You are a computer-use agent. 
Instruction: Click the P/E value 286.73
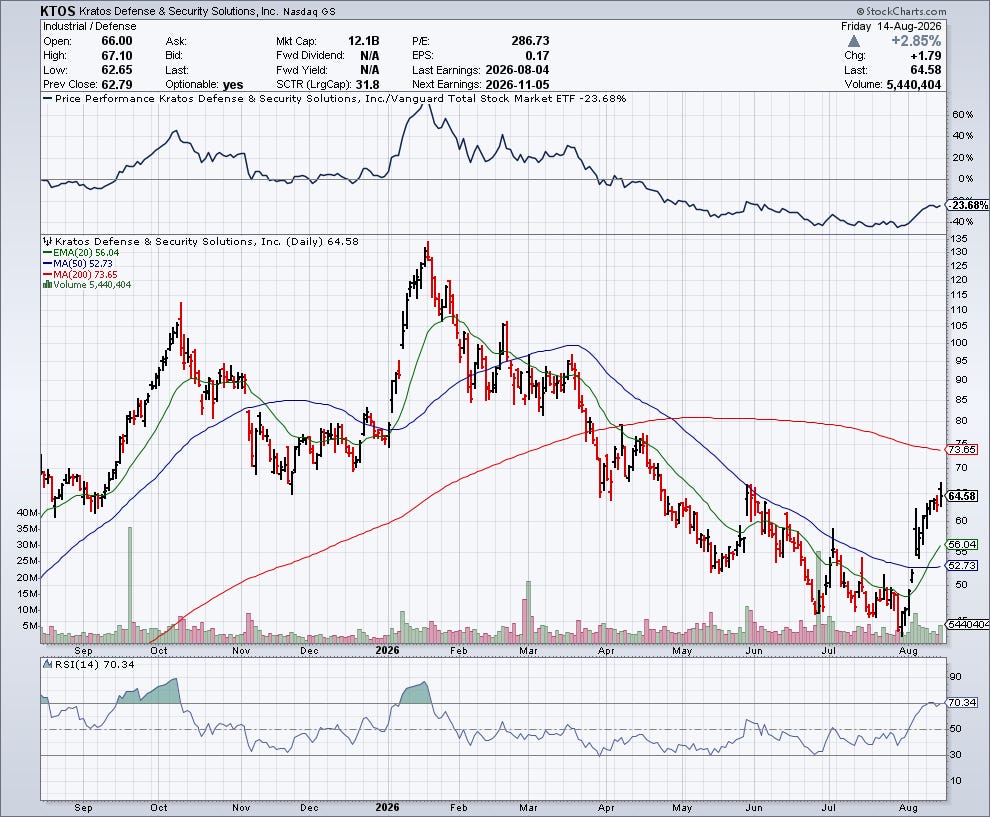coord(530,41)
